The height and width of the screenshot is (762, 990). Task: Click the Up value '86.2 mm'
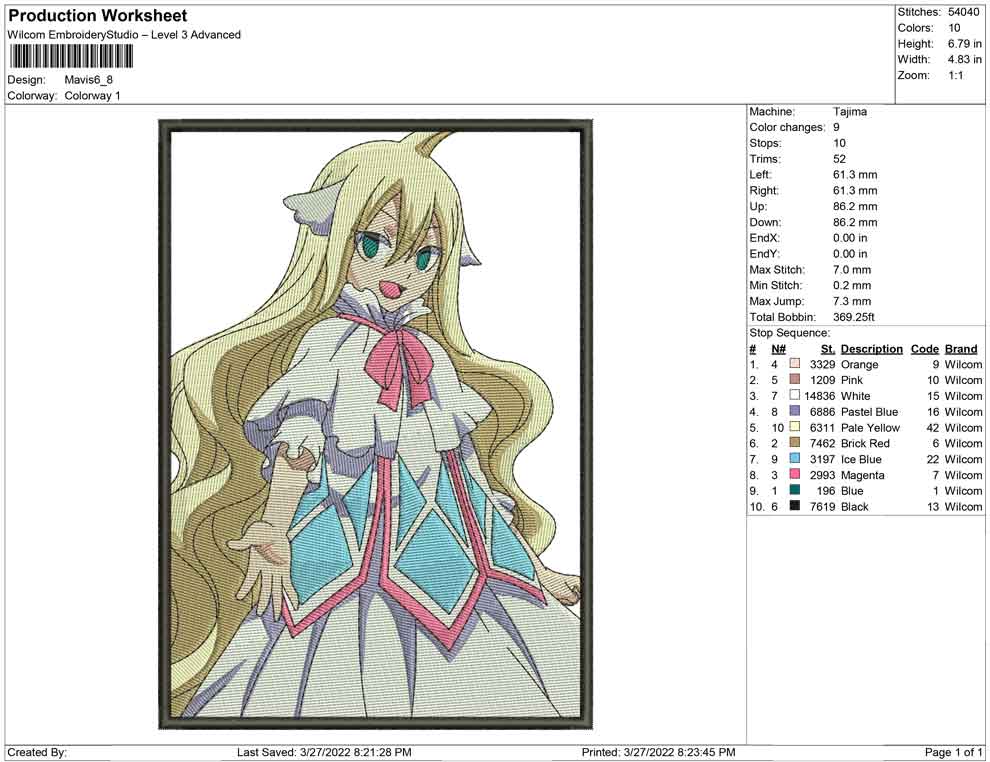coord(855,206)
